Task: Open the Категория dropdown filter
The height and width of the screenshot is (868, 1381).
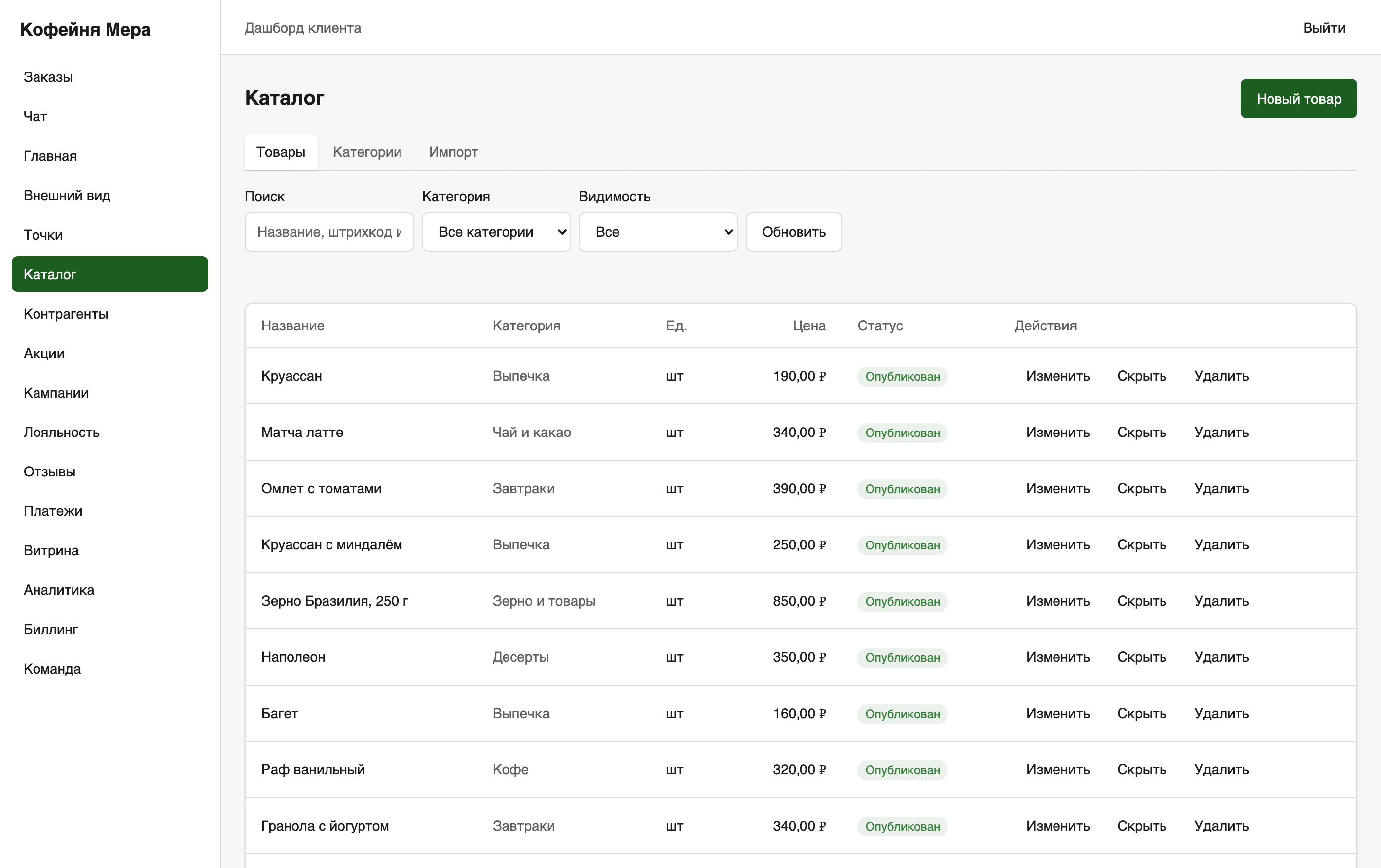Action: pyautogui.click(x=496, y=232)
